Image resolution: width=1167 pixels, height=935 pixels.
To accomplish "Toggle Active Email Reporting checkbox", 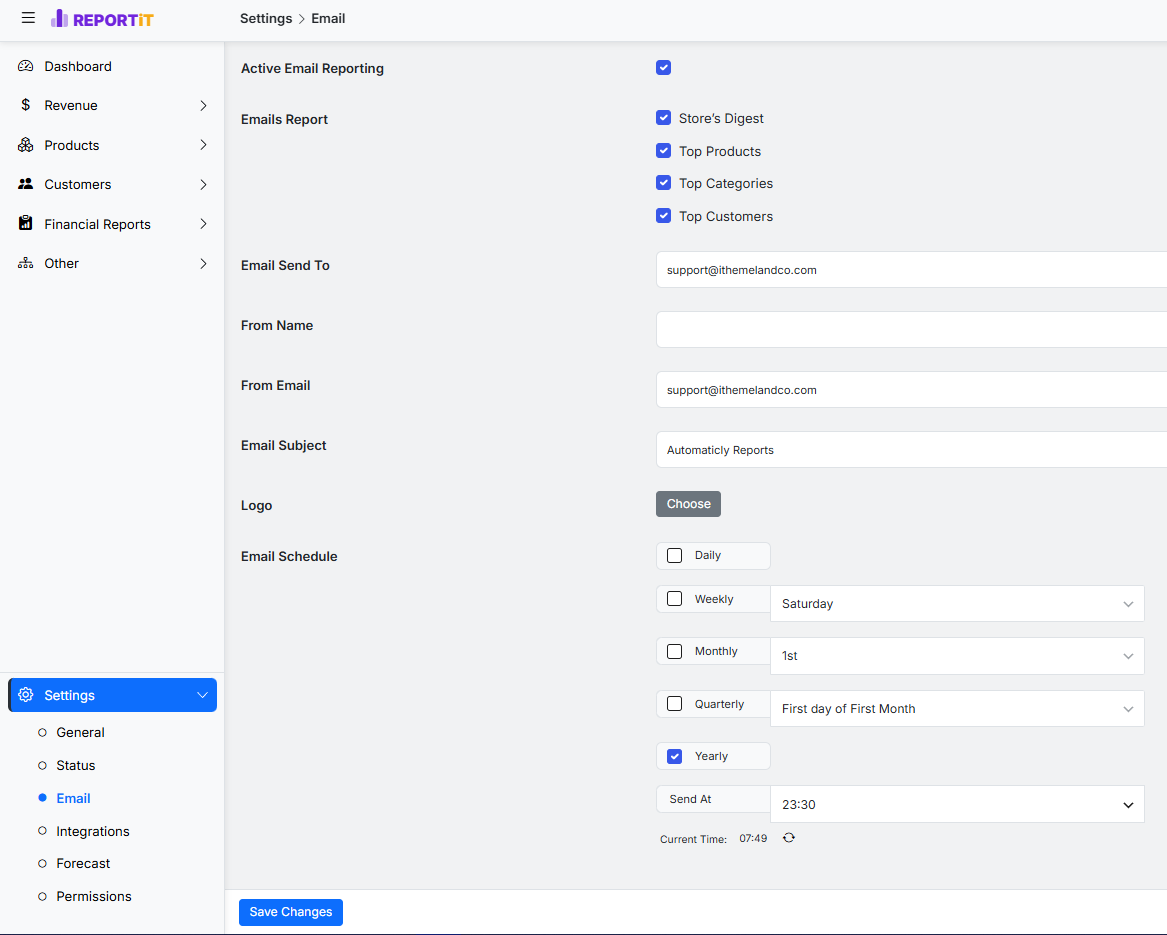I will (663, 68).
